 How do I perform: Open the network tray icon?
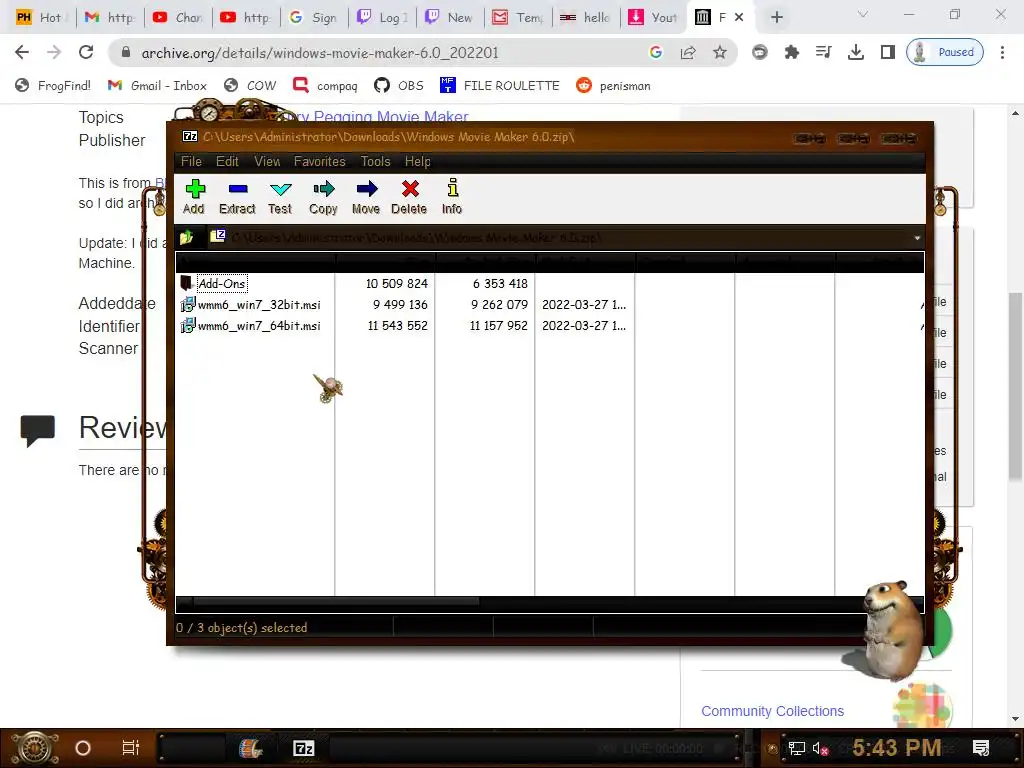coord(796,748)
